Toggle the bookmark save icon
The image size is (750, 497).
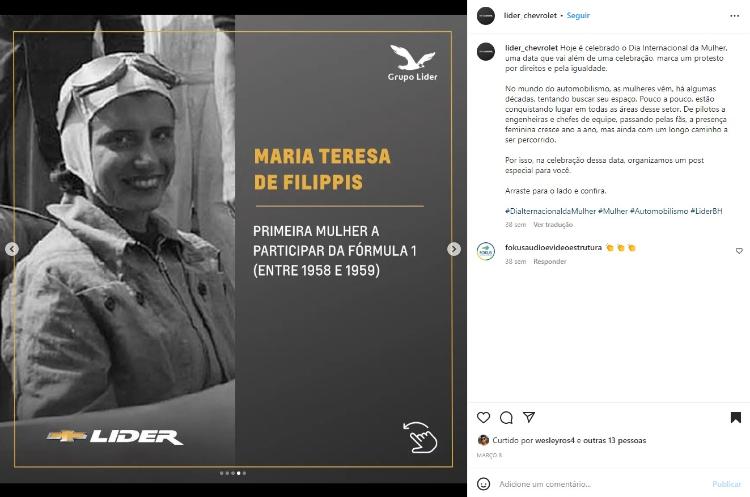pos(736,418)
